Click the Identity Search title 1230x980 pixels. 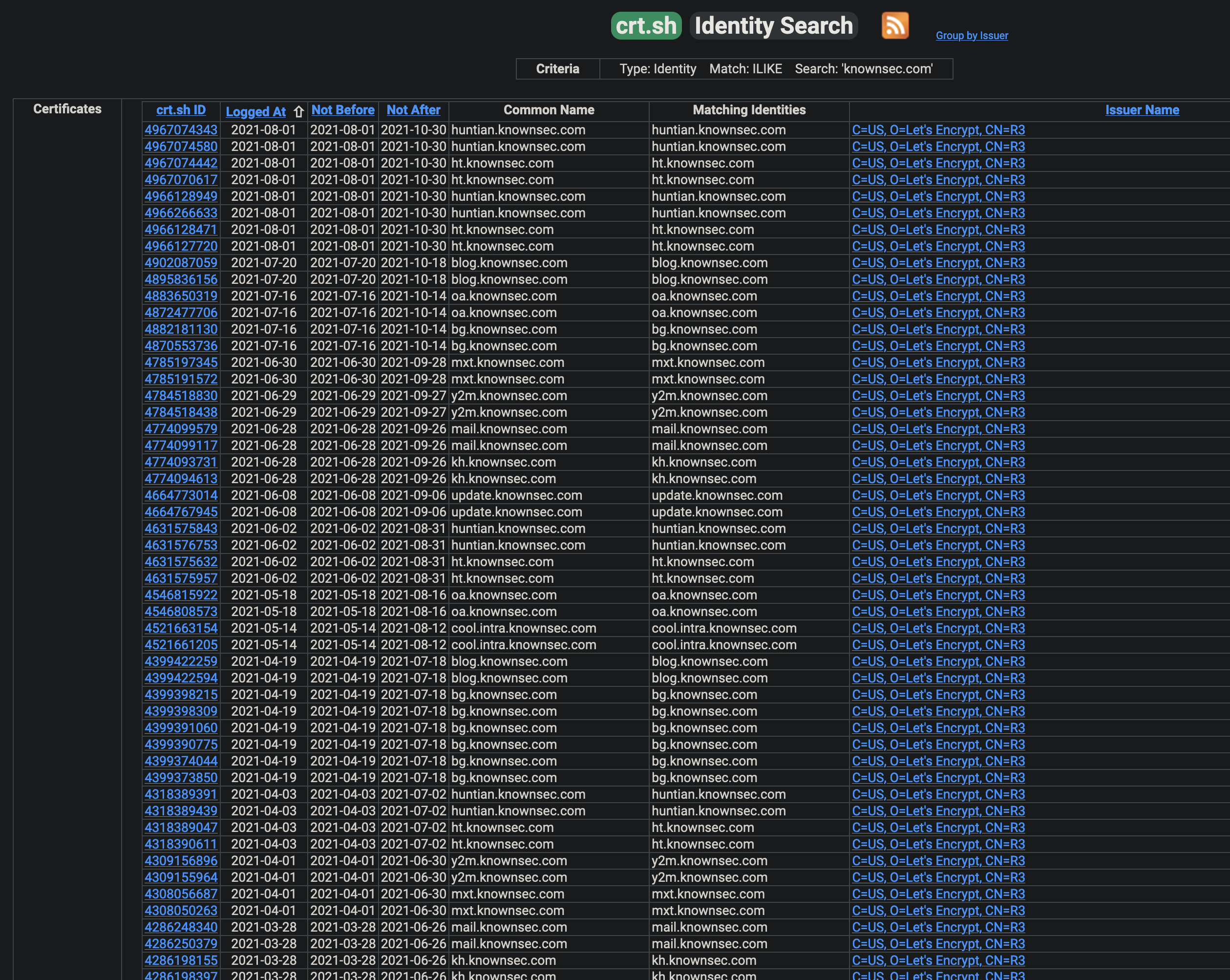[x=773, y=26]
